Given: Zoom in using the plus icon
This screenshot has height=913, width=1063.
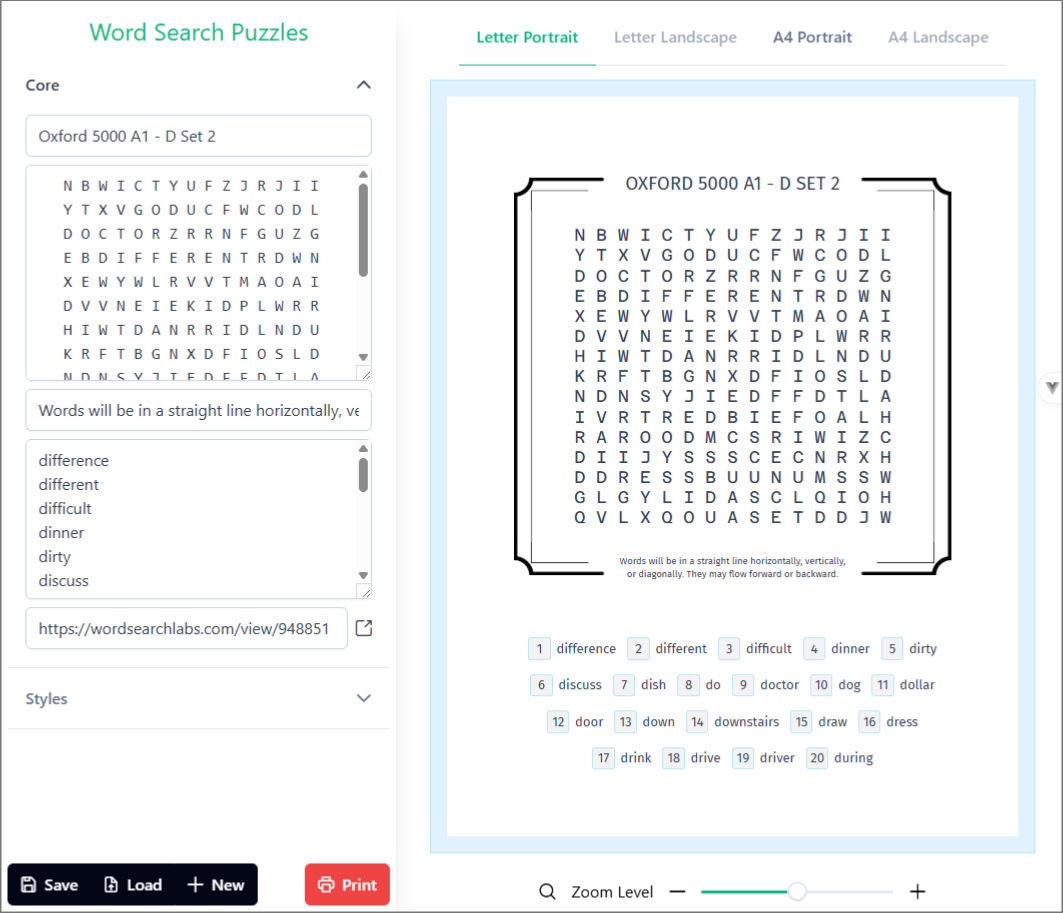Looking at the screenshot, I should [x=917, y=891].
